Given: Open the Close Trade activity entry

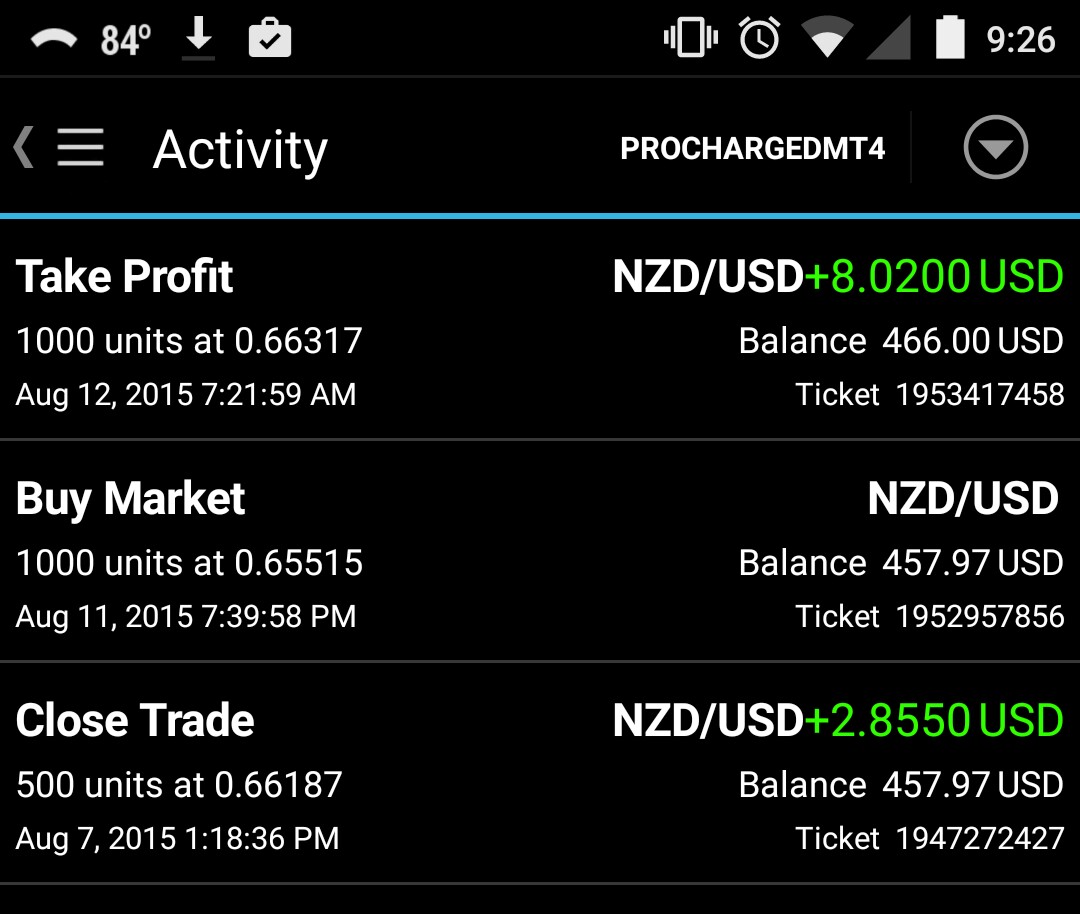Looking at the screenshot, I should [x=136, y=720].
